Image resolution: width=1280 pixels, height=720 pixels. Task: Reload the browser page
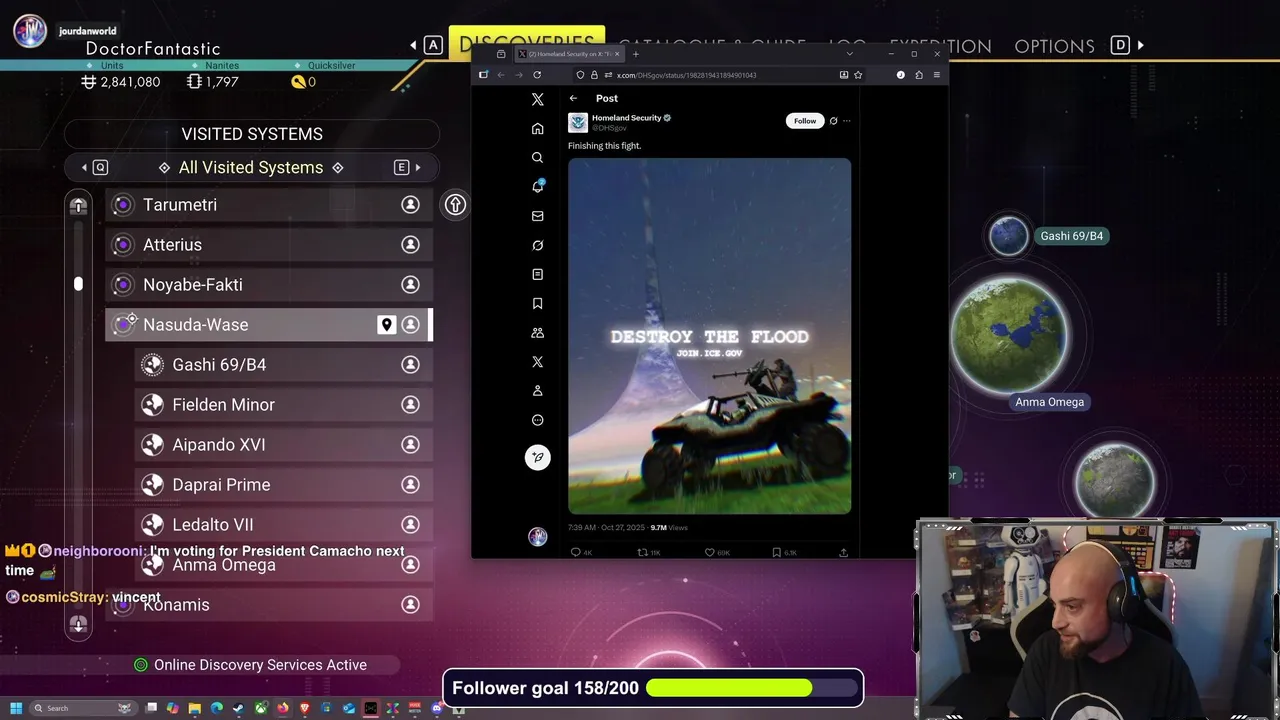point(537,75)
